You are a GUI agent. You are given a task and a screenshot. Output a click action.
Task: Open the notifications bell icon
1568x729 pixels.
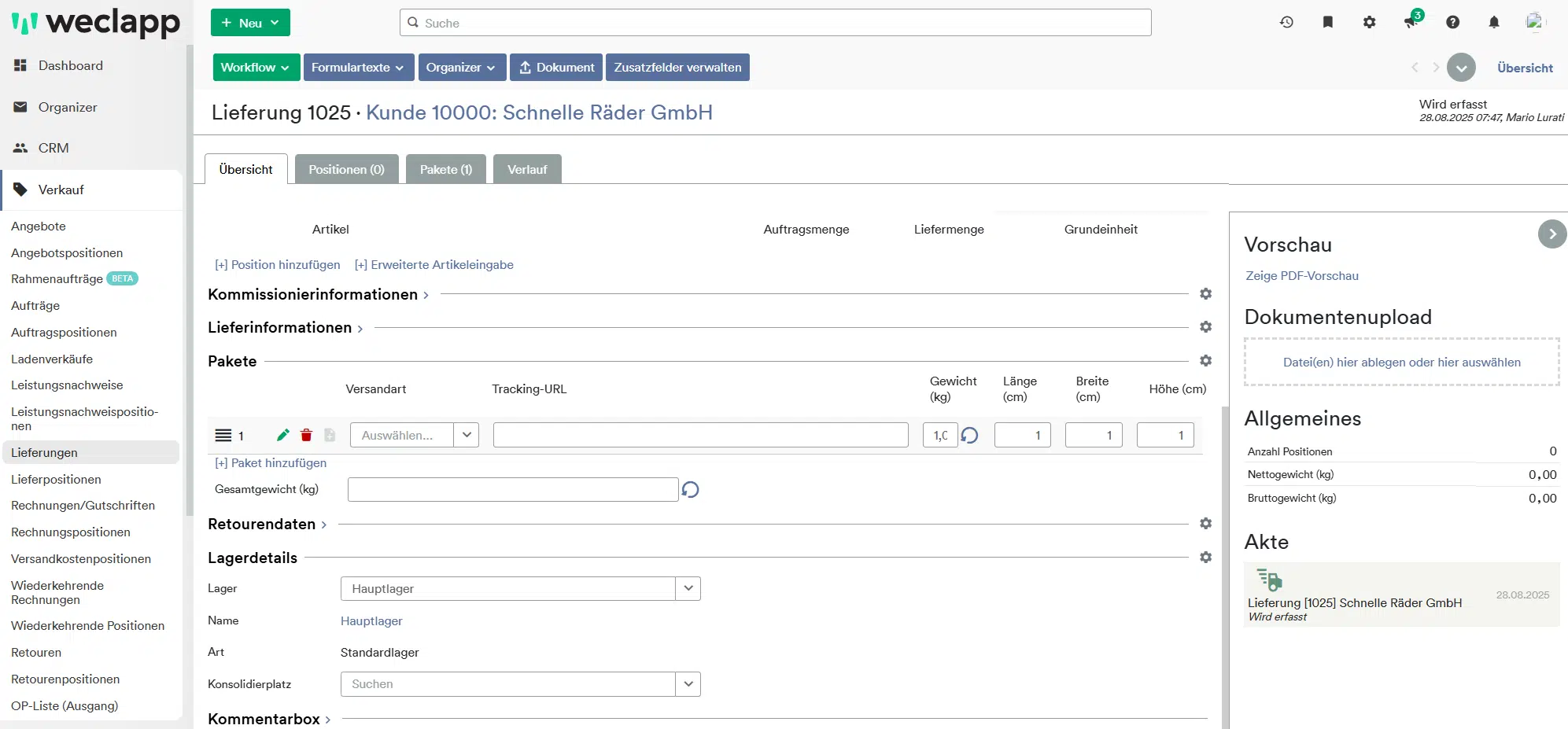point(1494,22)
